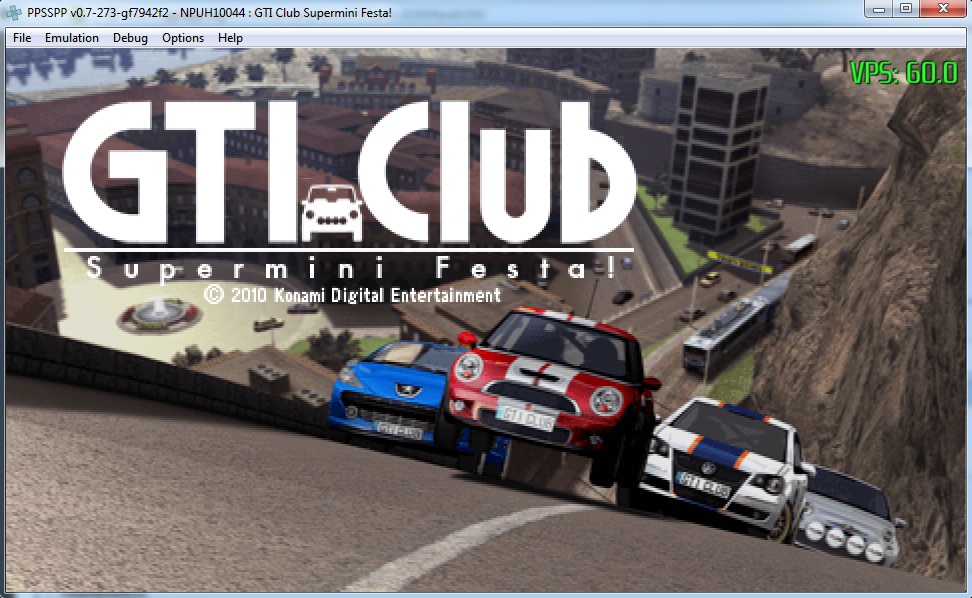The image size is (972, 598).
Task: Minimize the PPSSPP window
Action: point(878,9)
